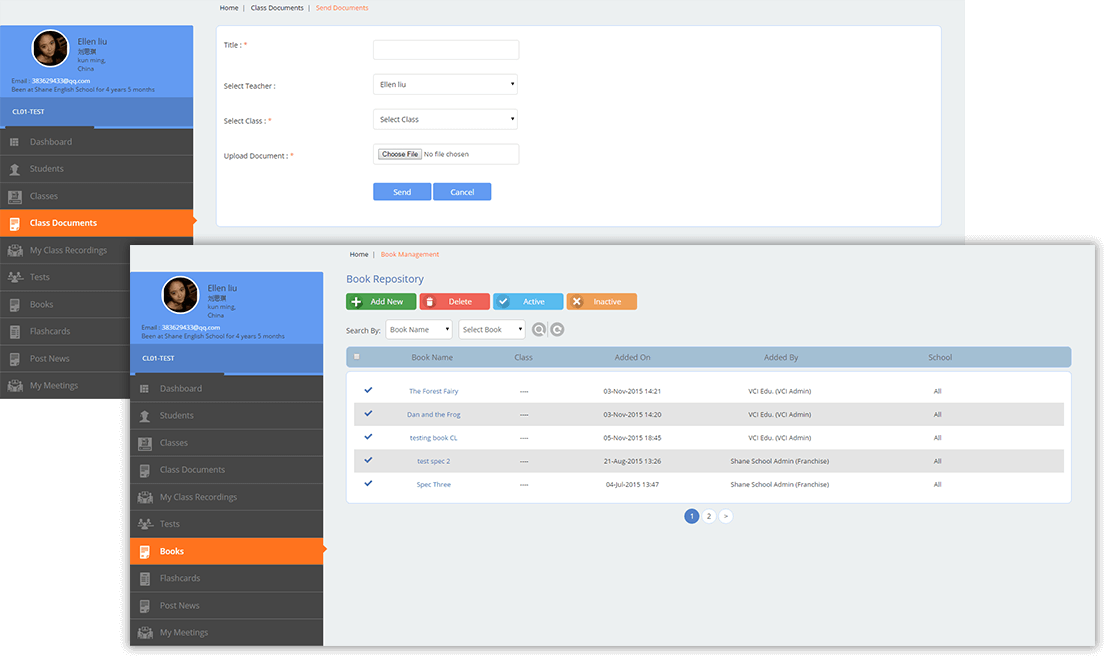1107x658 pixels.
Task: Click Classes icon in Book Repository window sidebar
Action: click(145, 443)
